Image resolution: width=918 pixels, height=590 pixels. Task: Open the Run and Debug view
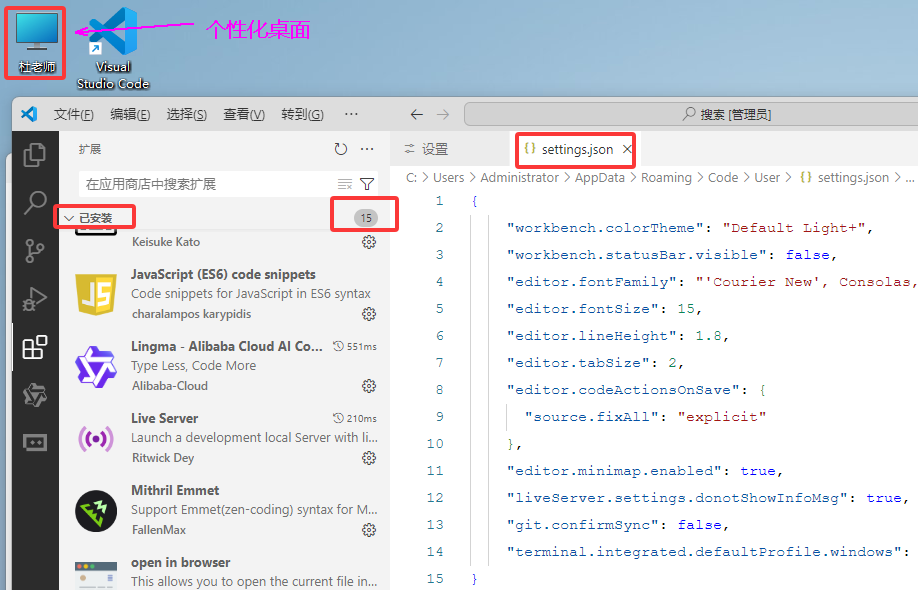point(35,299)
